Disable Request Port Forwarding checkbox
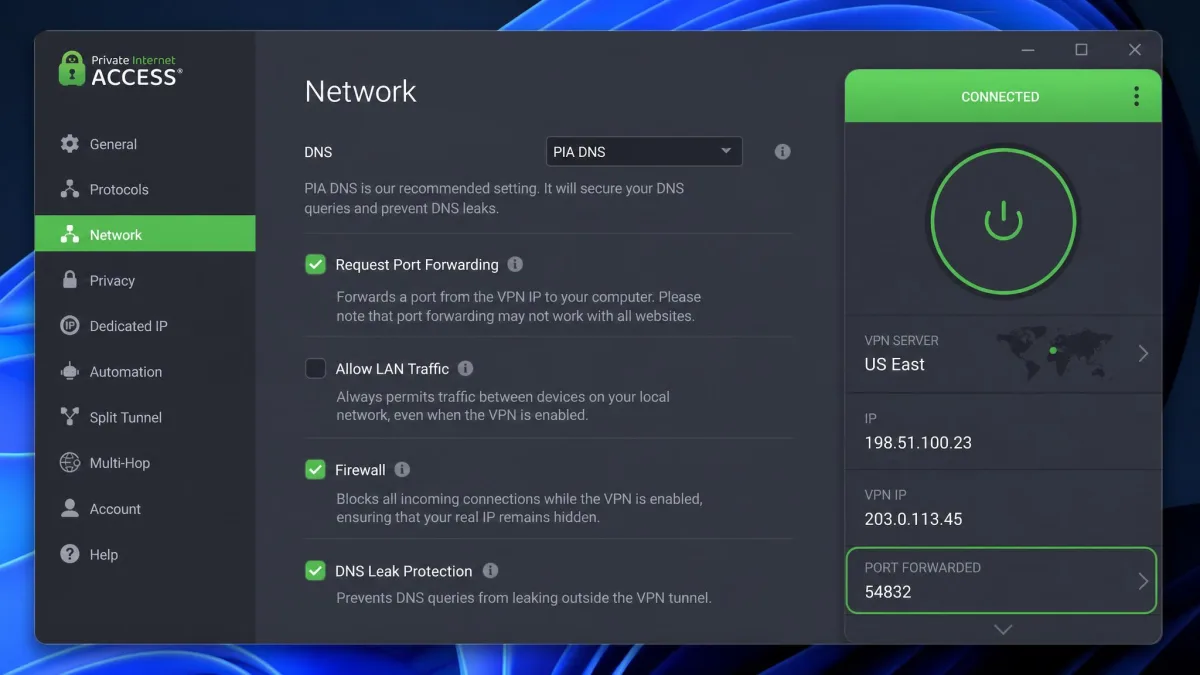The width and height of the screenshot is (1200, 675). (x=315, y=264)
